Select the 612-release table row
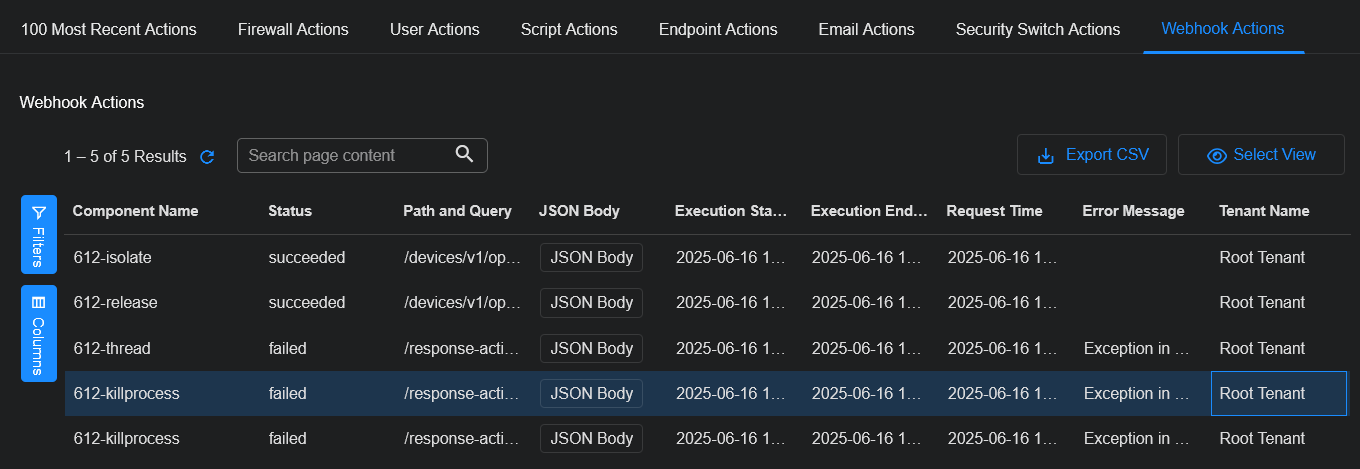This screenshot has height=469, width=1360. coord(115,302)
